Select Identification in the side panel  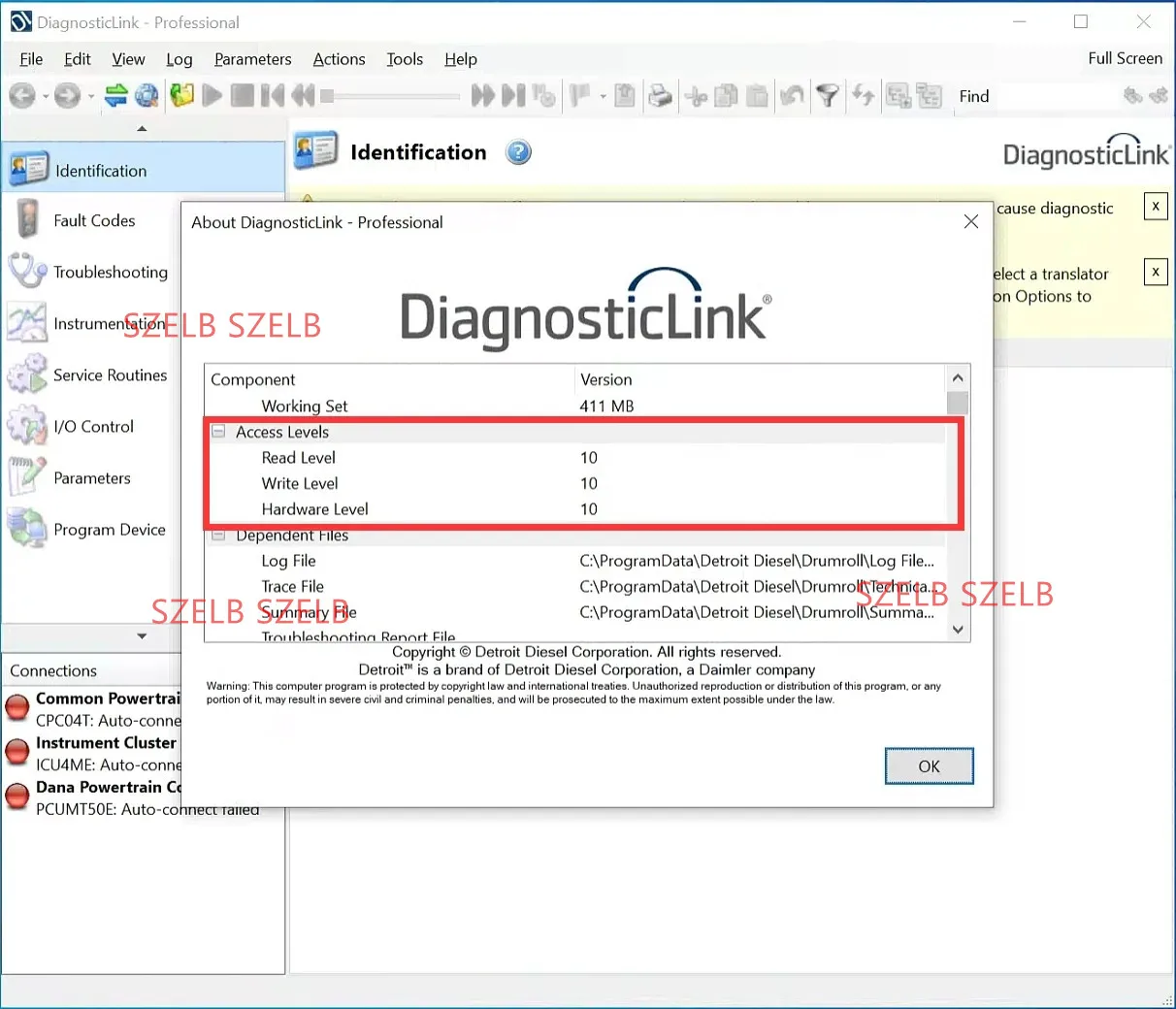[144, 170]
